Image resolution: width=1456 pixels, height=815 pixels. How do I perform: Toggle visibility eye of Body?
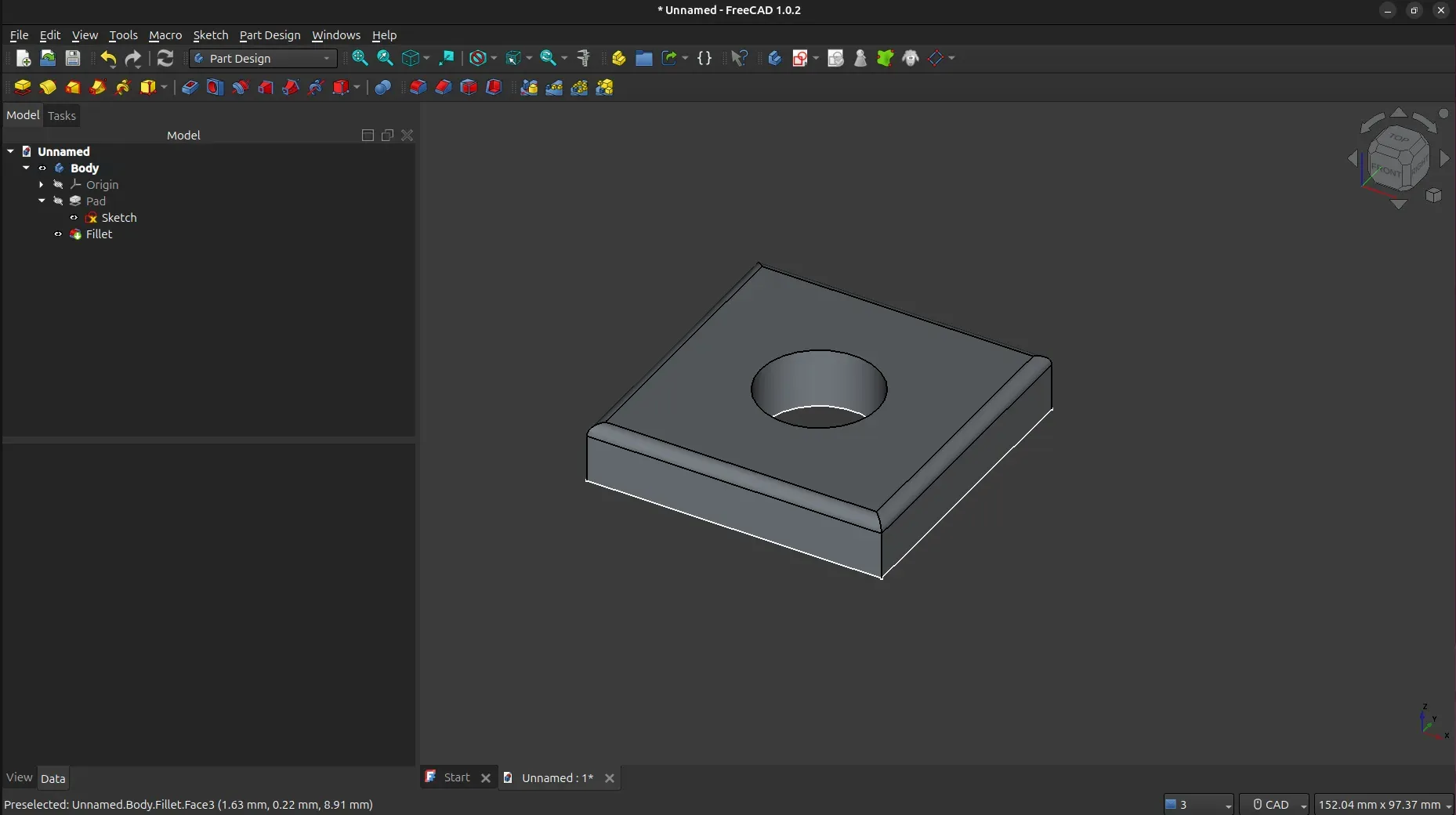tap(42, 168)
